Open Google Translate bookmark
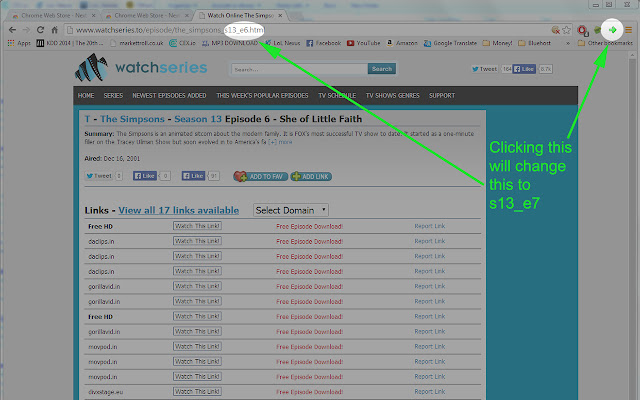The width and height of the screenshot is (640, 400). pos(450,43)
